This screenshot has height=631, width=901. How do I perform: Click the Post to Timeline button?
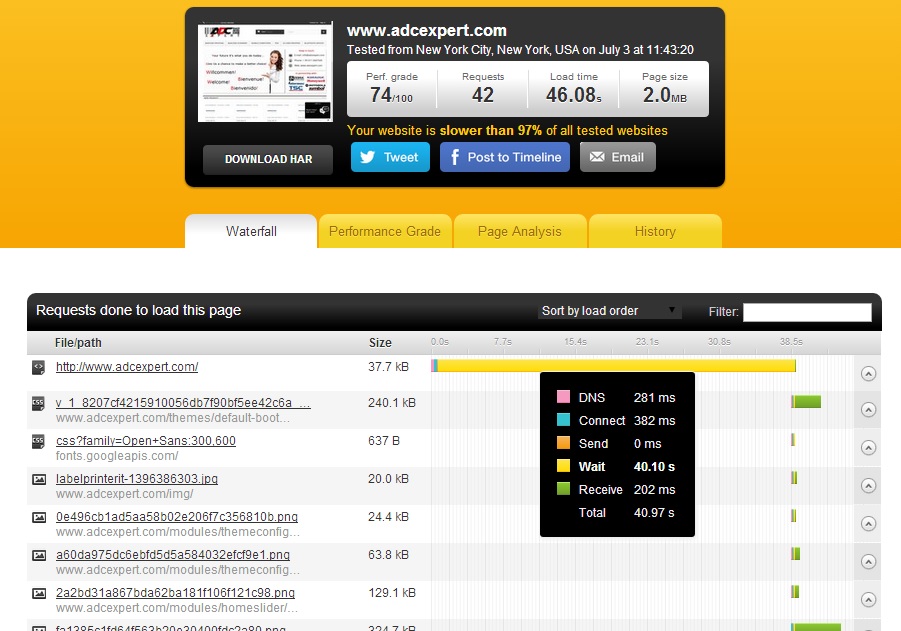click(x=505, y=157)
